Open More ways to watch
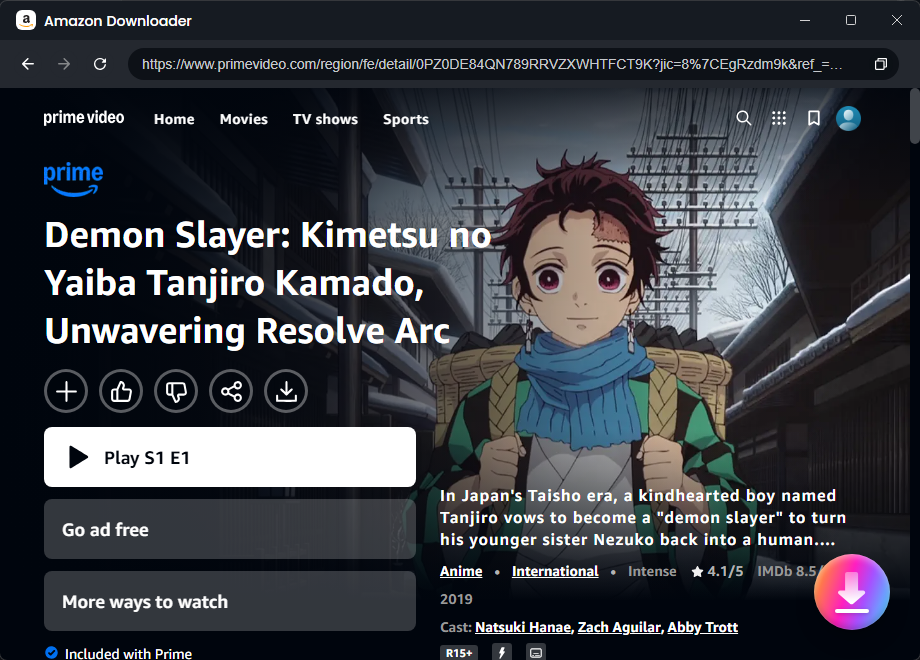Viewport: 920px width, 660px height. [x=230, y=601]
